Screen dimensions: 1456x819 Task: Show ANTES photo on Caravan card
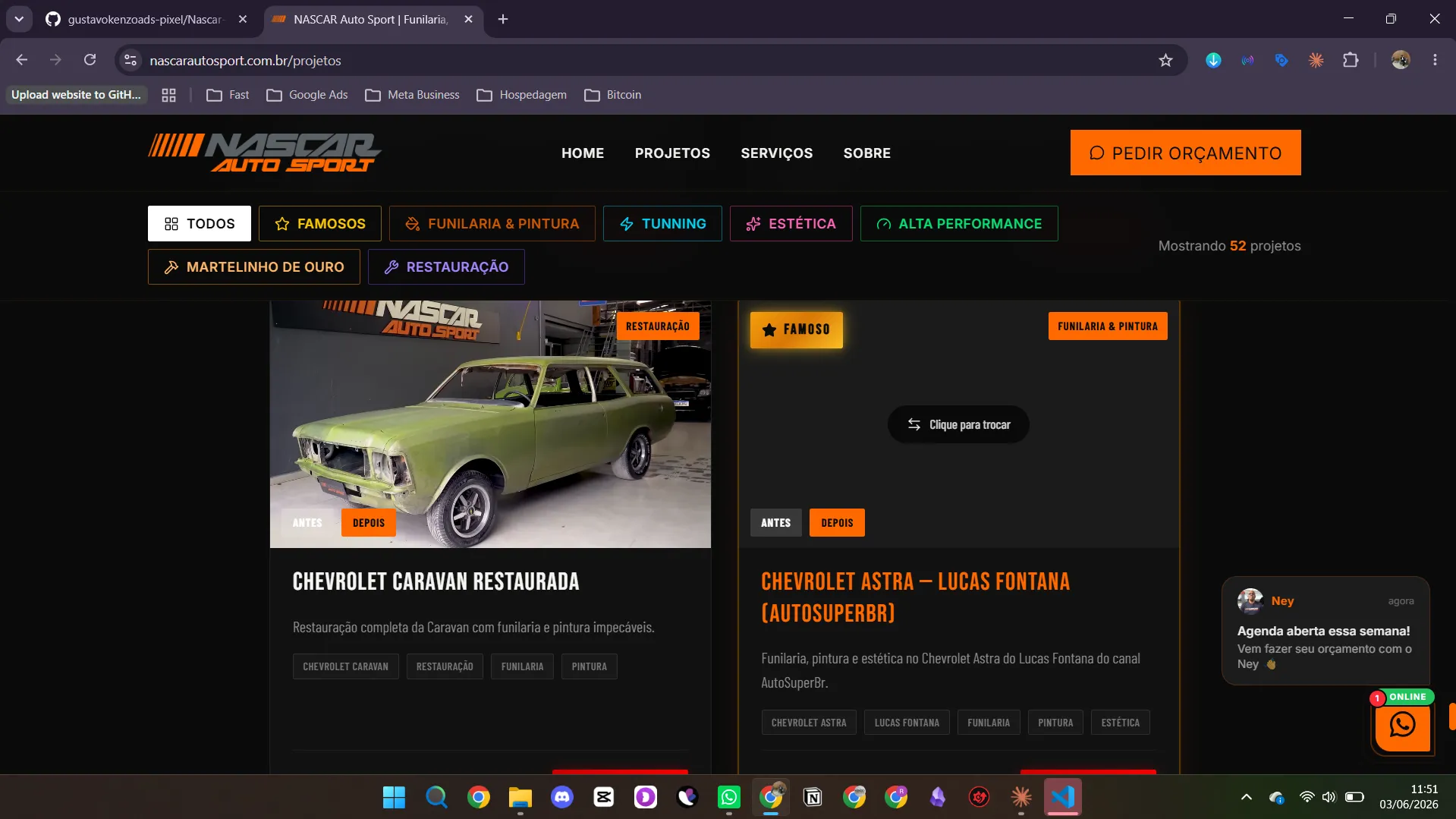click(307, 523)
